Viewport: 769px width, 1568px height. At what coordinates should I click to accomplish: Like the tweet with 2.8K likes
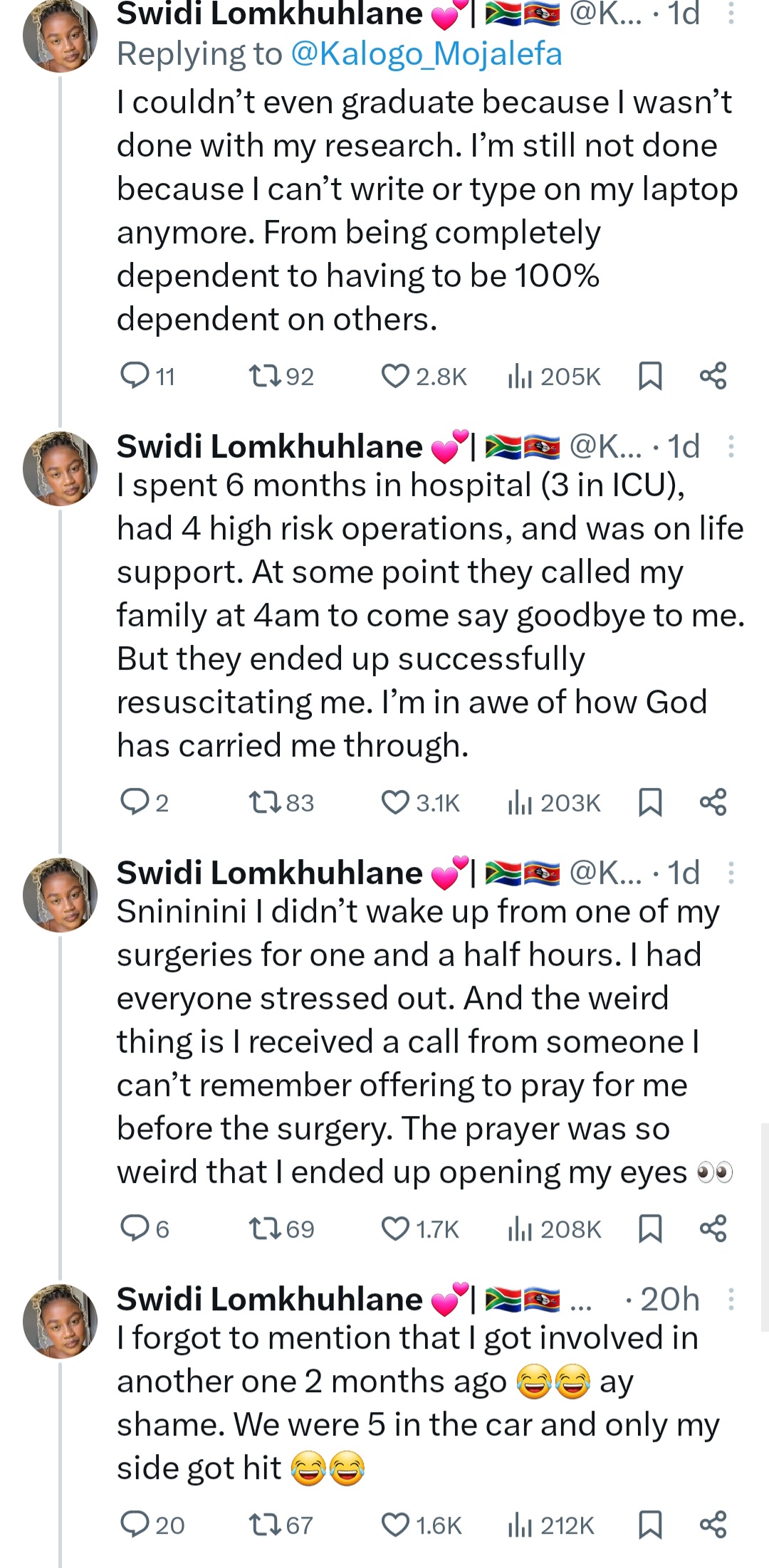click(x=395, y=375)
